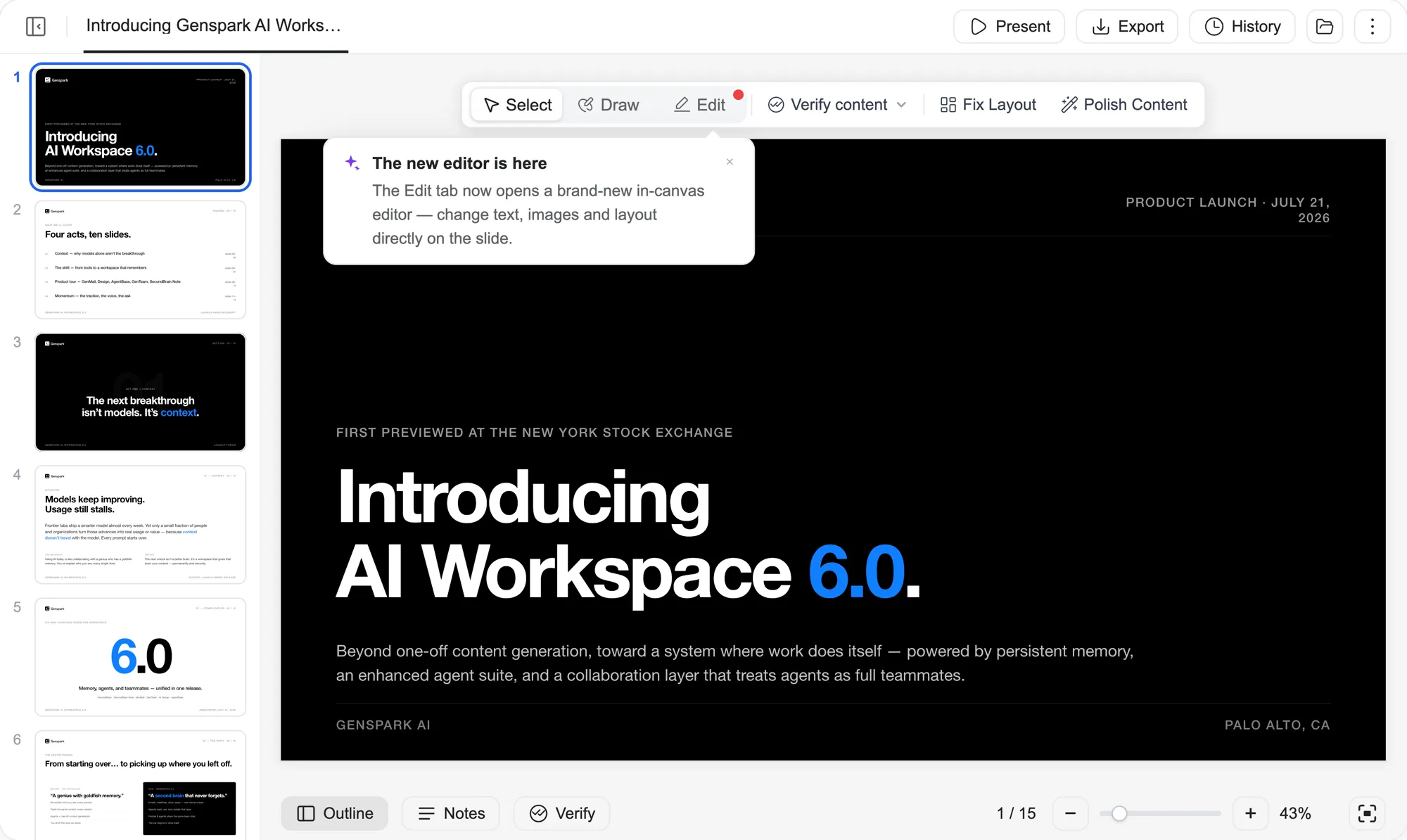Image resolution: width=1407 pixels, height=840 pixels.
Task: Click the bottom Verify button
Action: click(x=562, y=813)
